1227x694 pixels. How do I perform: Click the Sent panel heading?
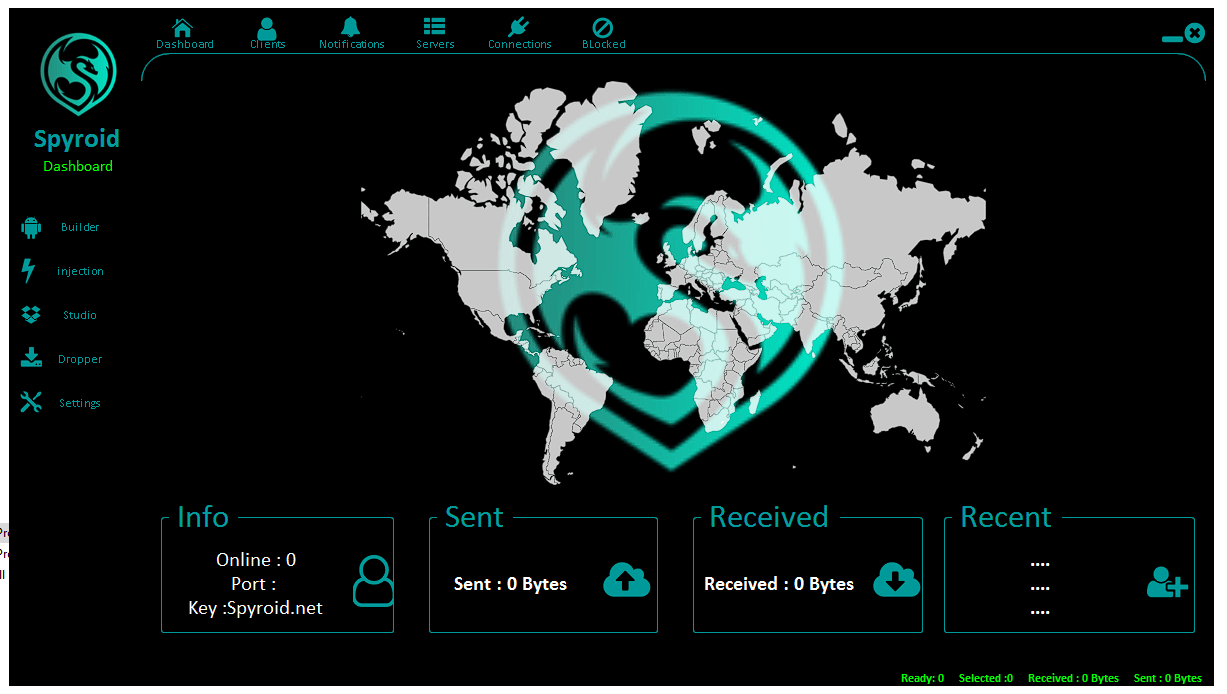[474, 517]
